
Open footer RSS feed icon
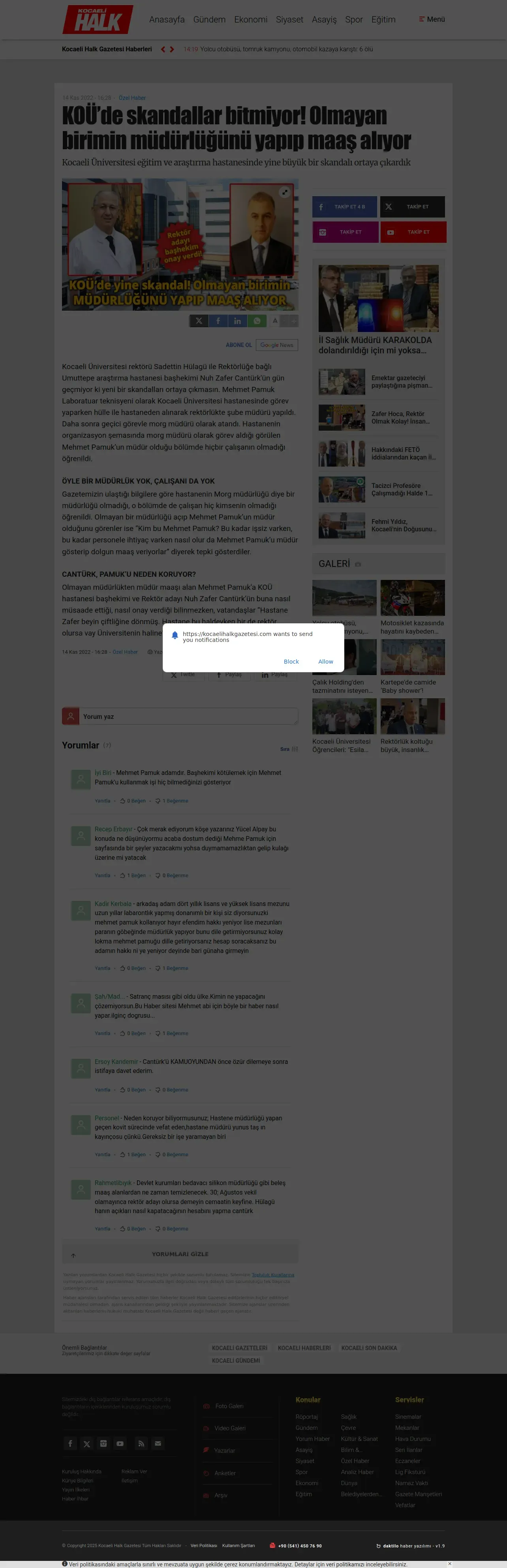pos(141,1443)
